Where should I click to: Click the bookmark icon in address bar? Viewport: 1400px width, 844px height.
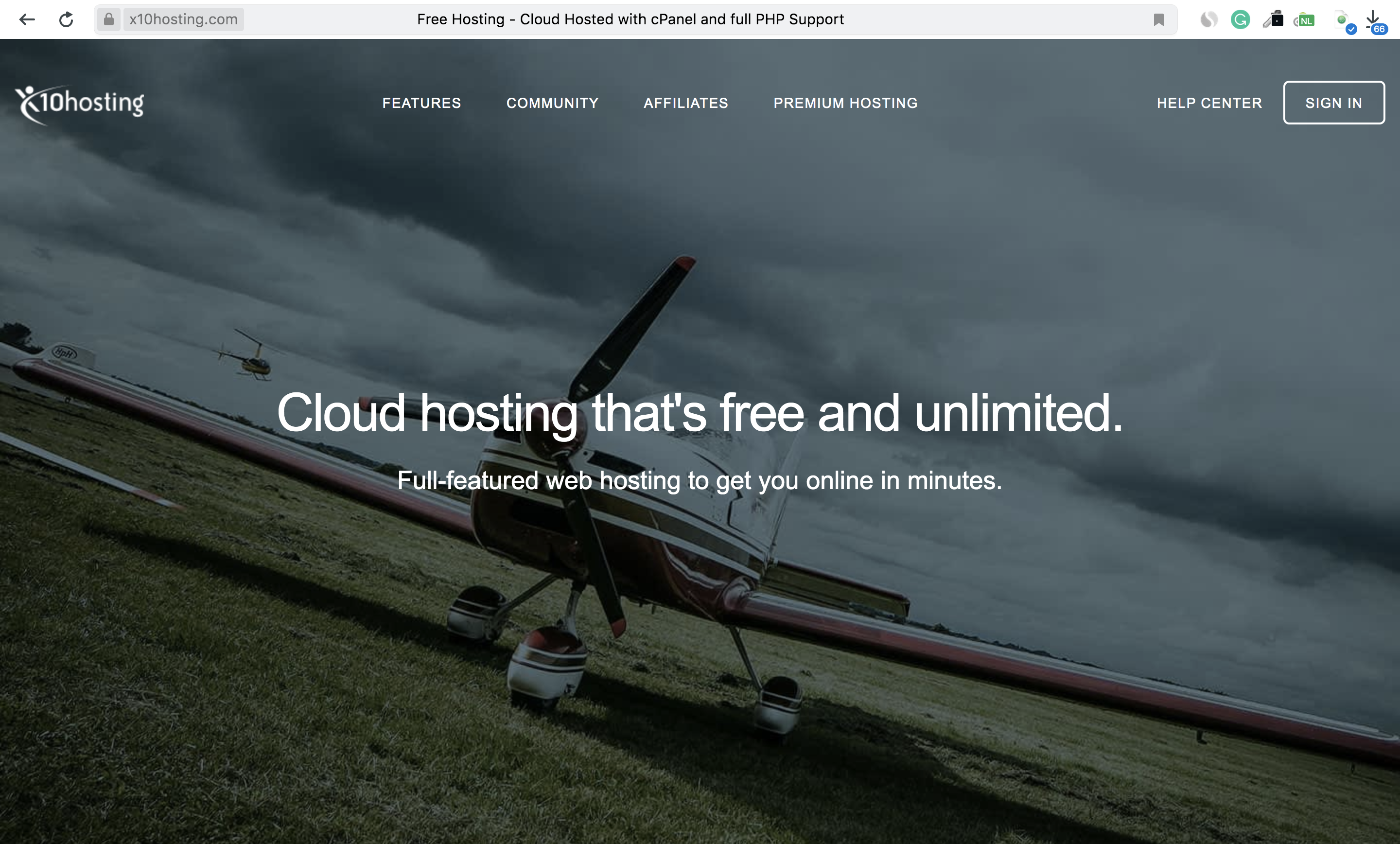click(x=1159, y=19)
